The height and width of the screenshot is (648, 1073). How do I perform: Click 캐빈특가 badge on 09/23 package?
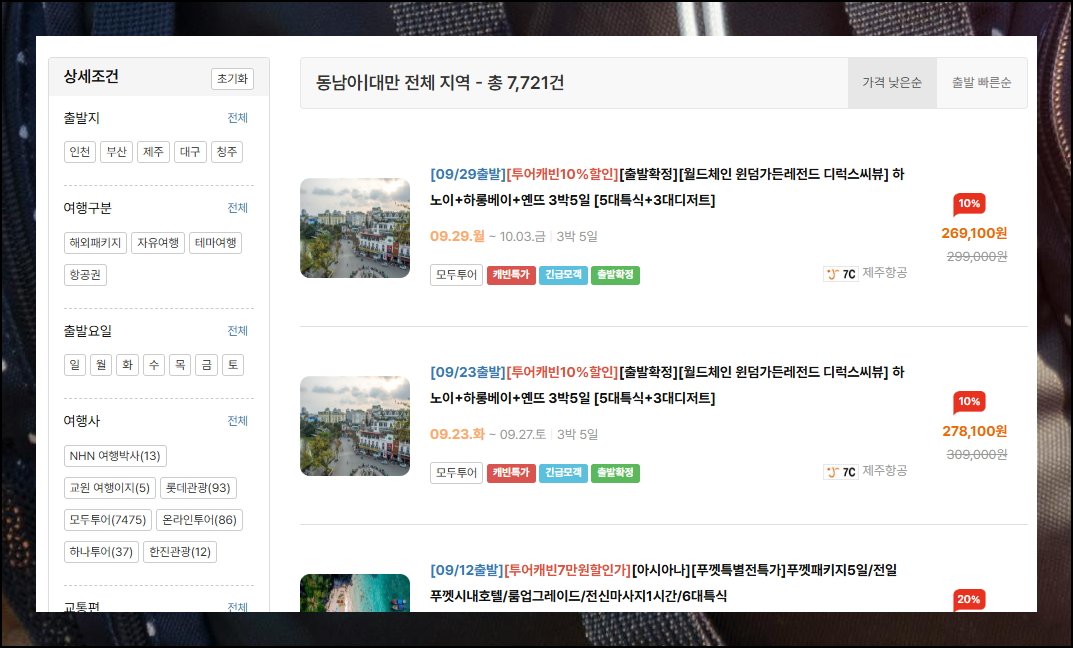pos(511,473)
